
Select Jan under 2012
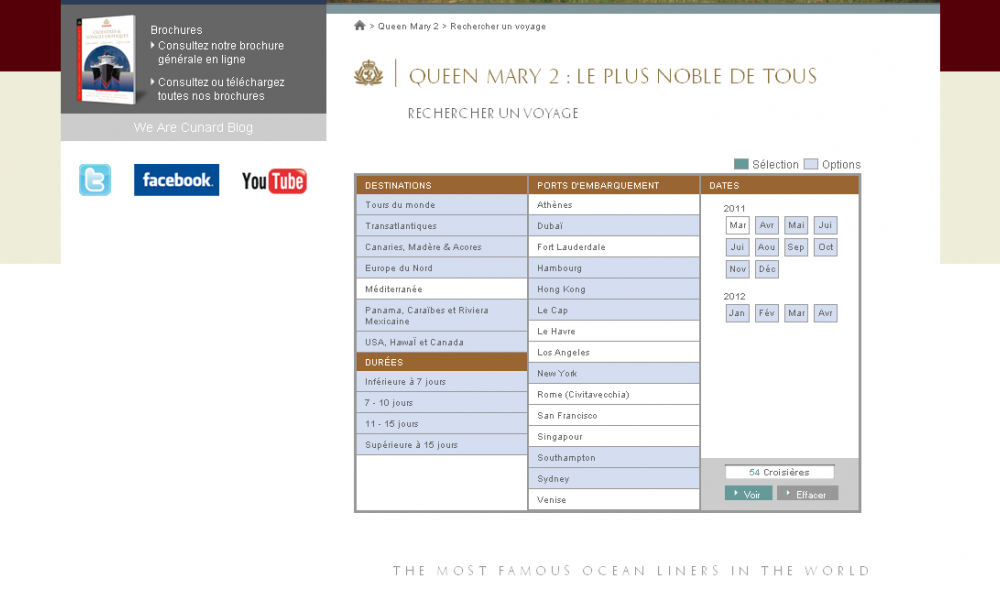(x=738, y=314)
